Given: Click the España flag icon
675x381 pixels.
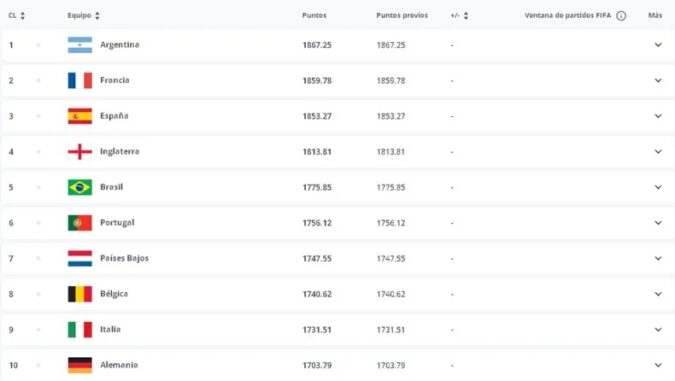Looking at the screenshot, I should pyautogui.click(x=80, y=116).
